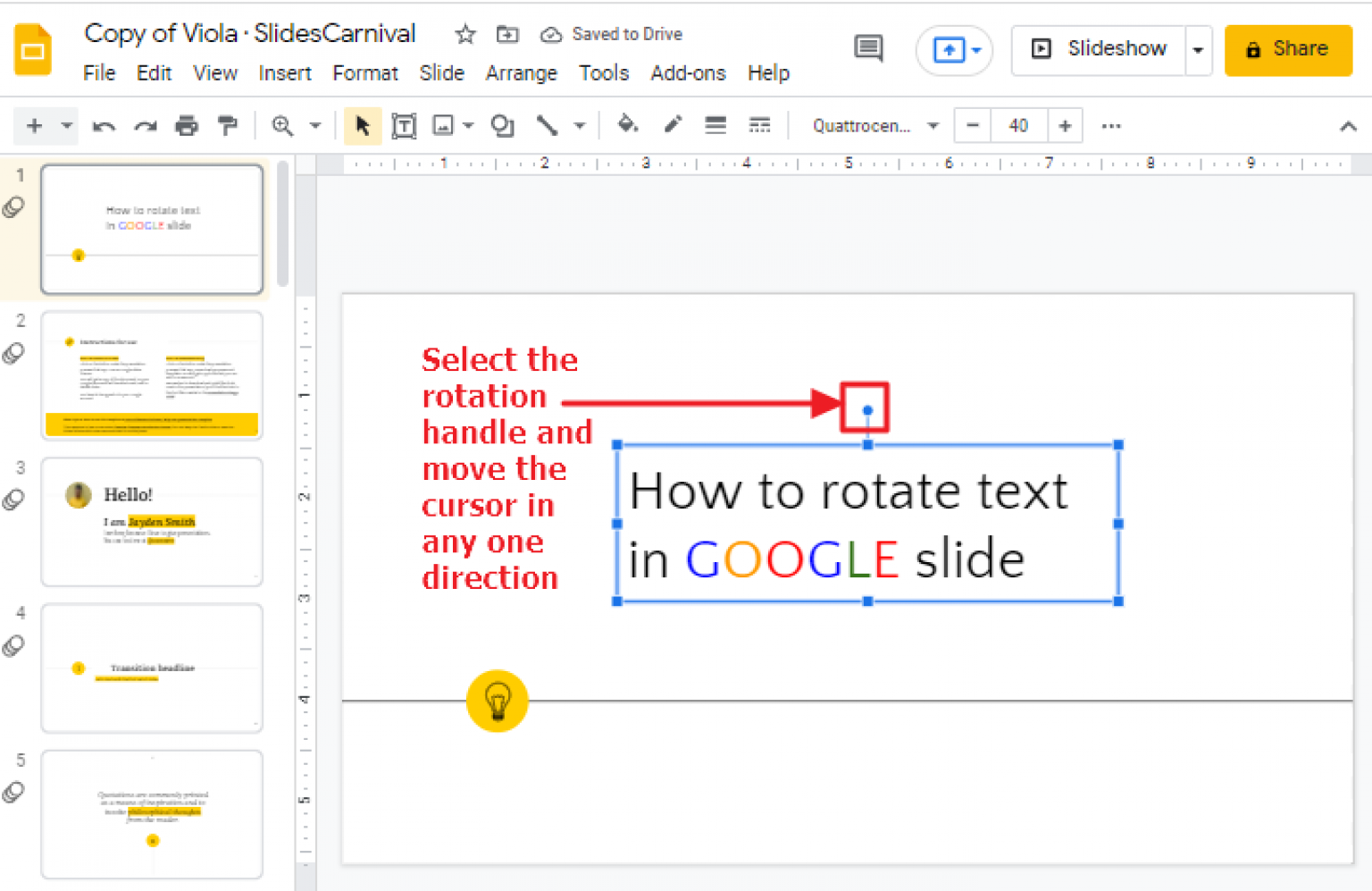
Task: Click the bottom-right resize handle of text box
Action: (x=1118, y=601)
